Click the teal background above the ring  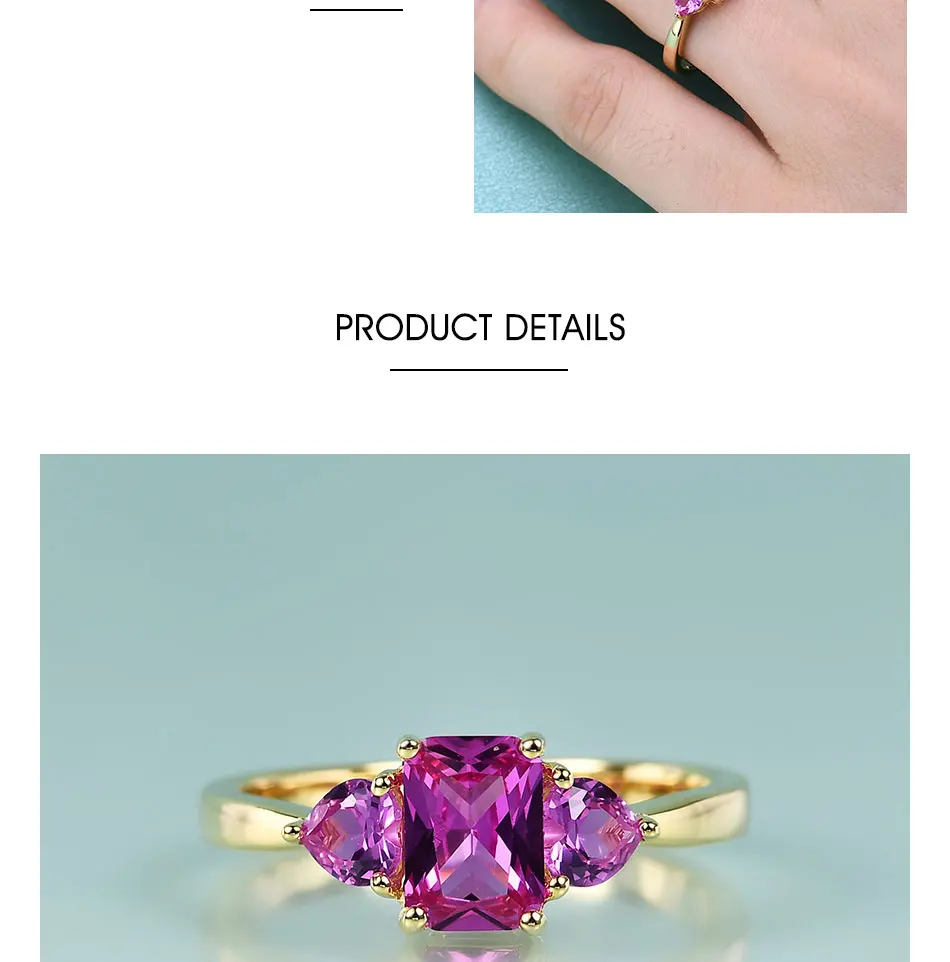coord(475,583)
